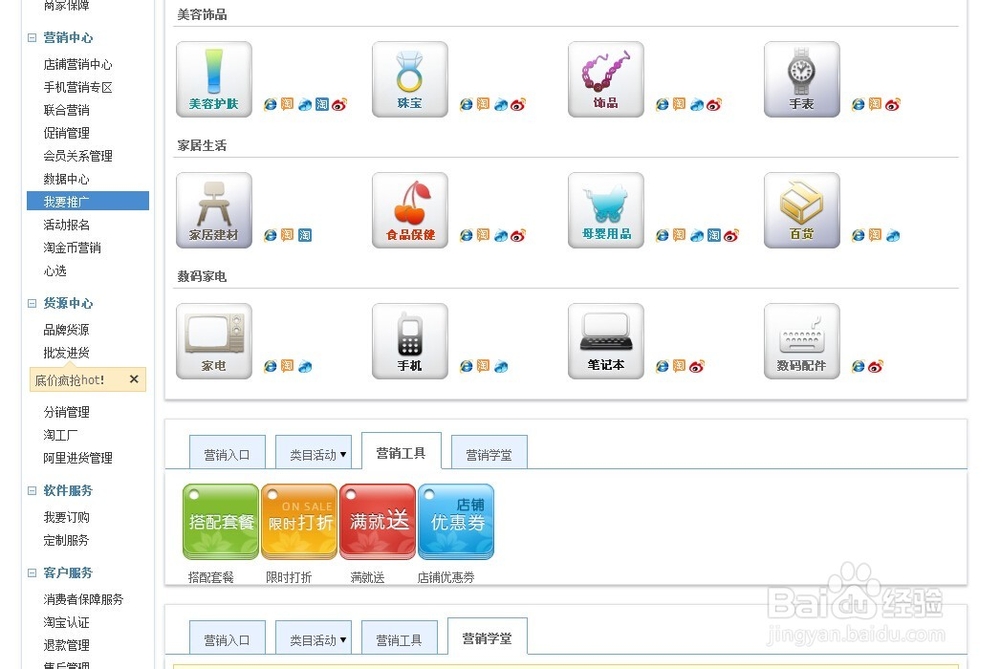Image resolution: width=1000 pixels, height=669 pixels.
Task: Open the 食品保健 category icon
Action: [409, 208]
